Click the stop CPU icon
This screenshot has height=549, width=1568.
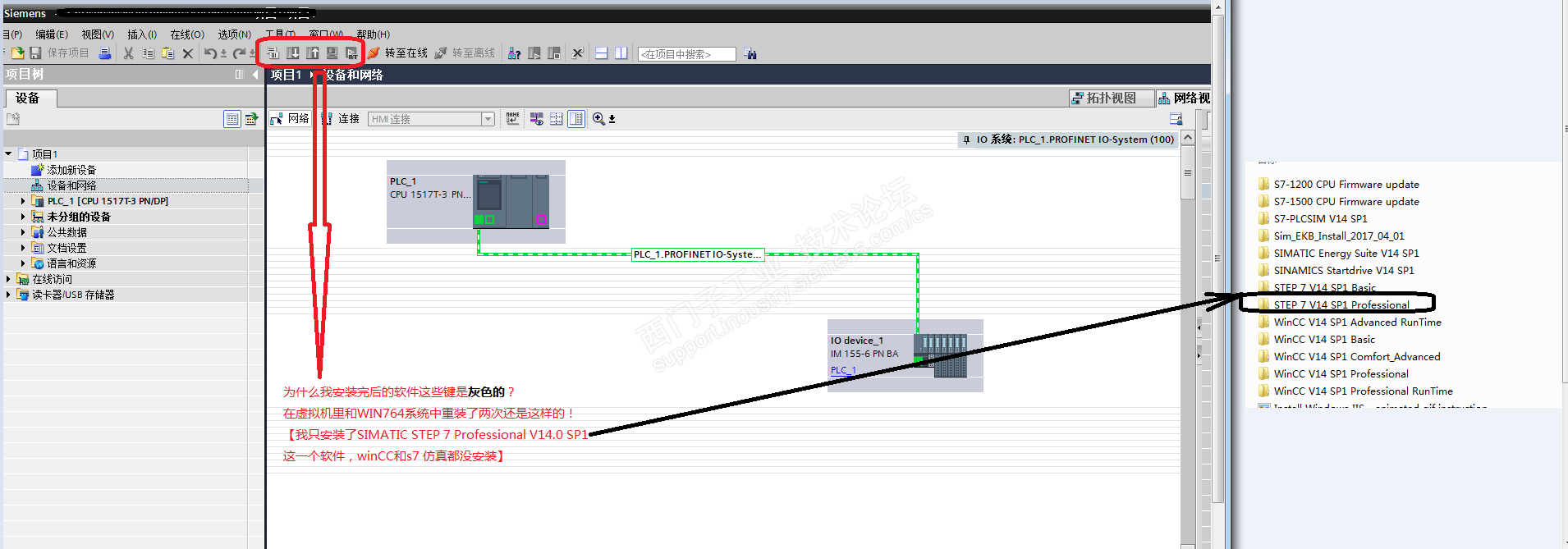pyautogui.click(x=554, y=53)
